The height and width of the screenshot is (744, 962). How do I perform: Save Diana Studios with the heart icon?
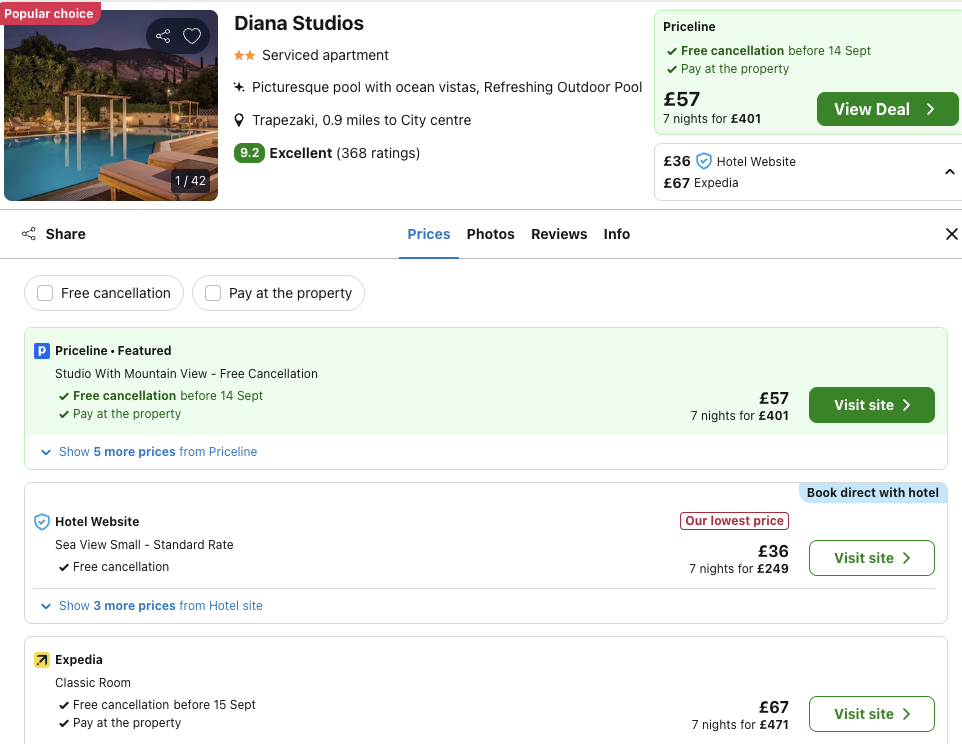pos(192,36)
